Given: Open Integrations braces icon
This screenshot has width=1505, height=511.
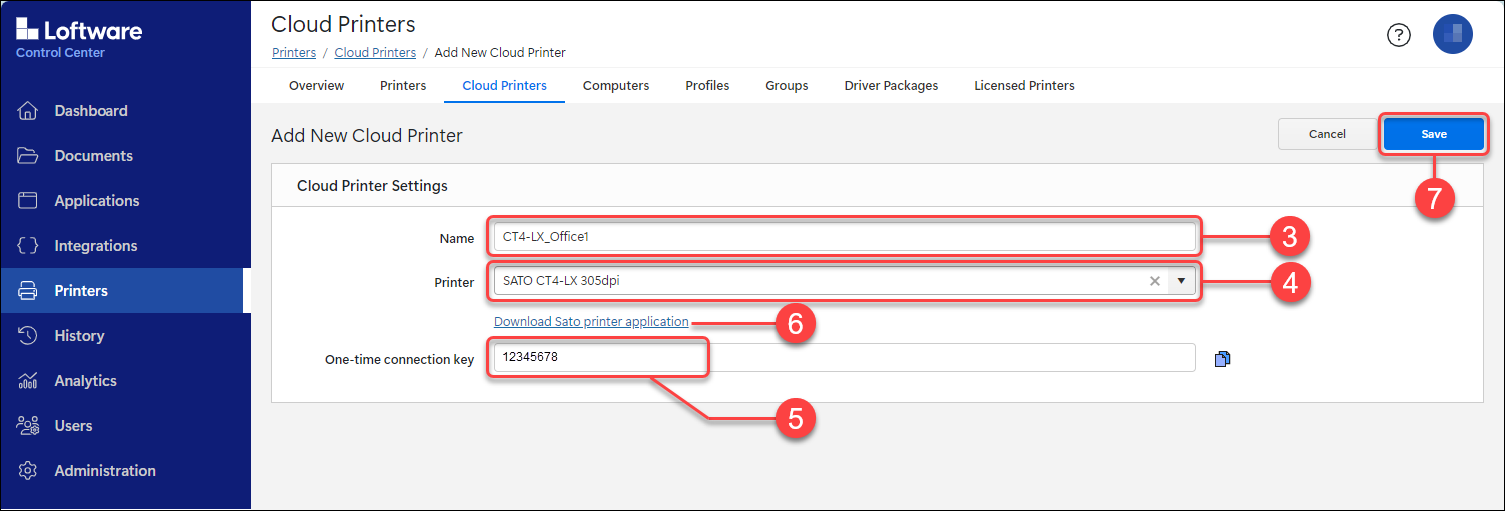Looking at the screenshot, I should point(28,246).
